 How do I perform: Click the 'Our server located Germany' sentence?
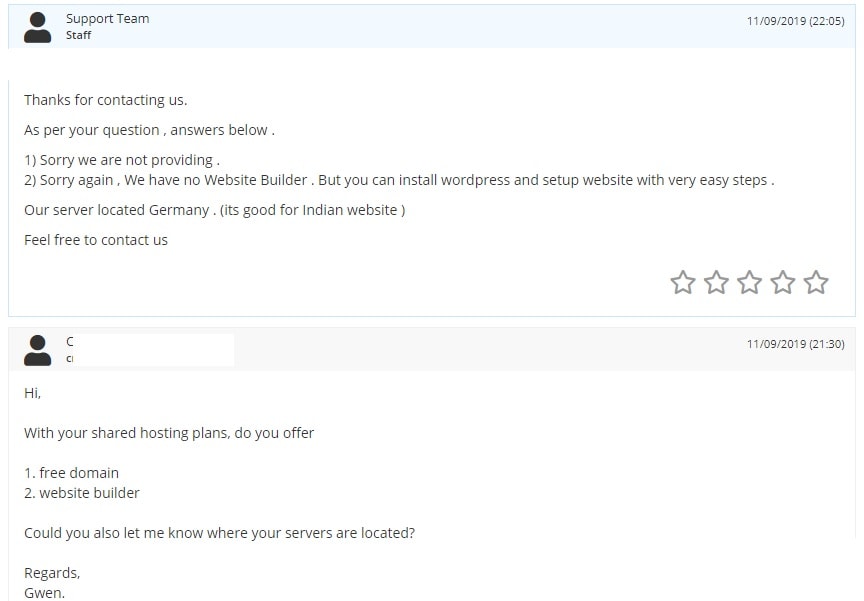pos(215,210)
